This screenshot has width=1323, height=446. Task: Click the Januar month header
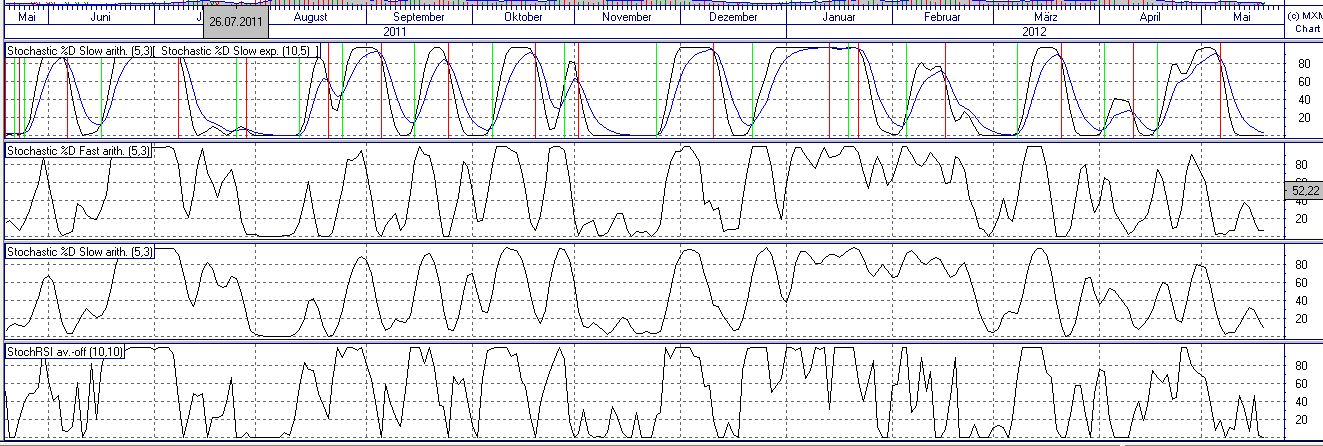[x=838, y=17]
